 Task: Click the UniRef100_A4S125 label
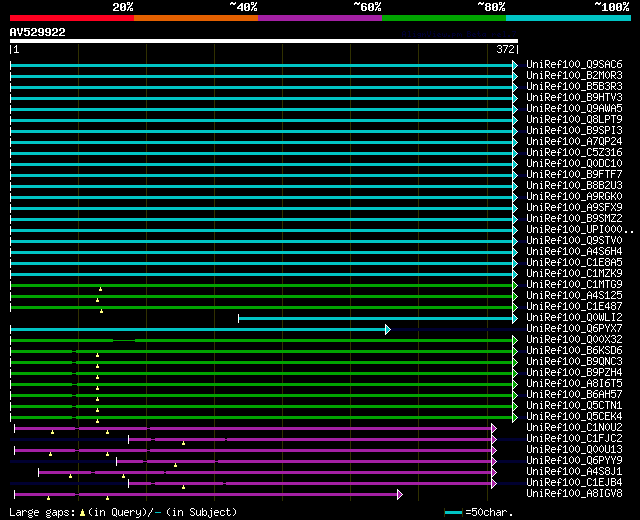[574, 296]
